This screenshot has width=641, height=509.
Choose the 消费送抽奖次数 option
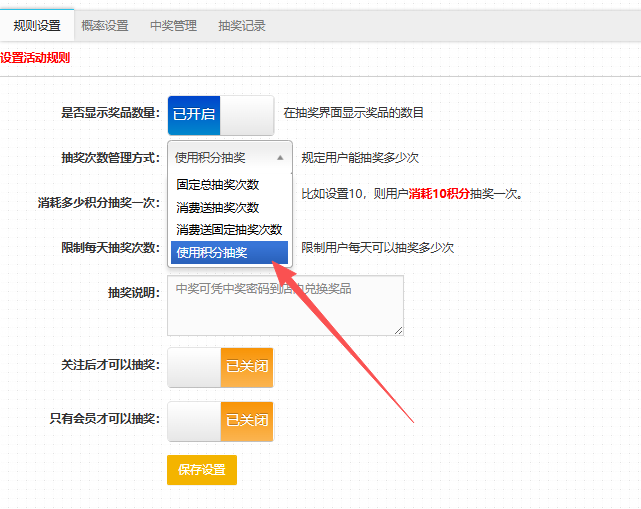(x=218, y=208)
